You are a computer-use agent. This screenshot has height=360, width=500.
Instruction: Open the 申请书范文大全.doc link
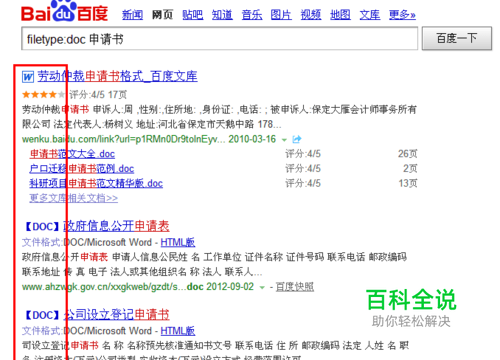click(72, 154)
